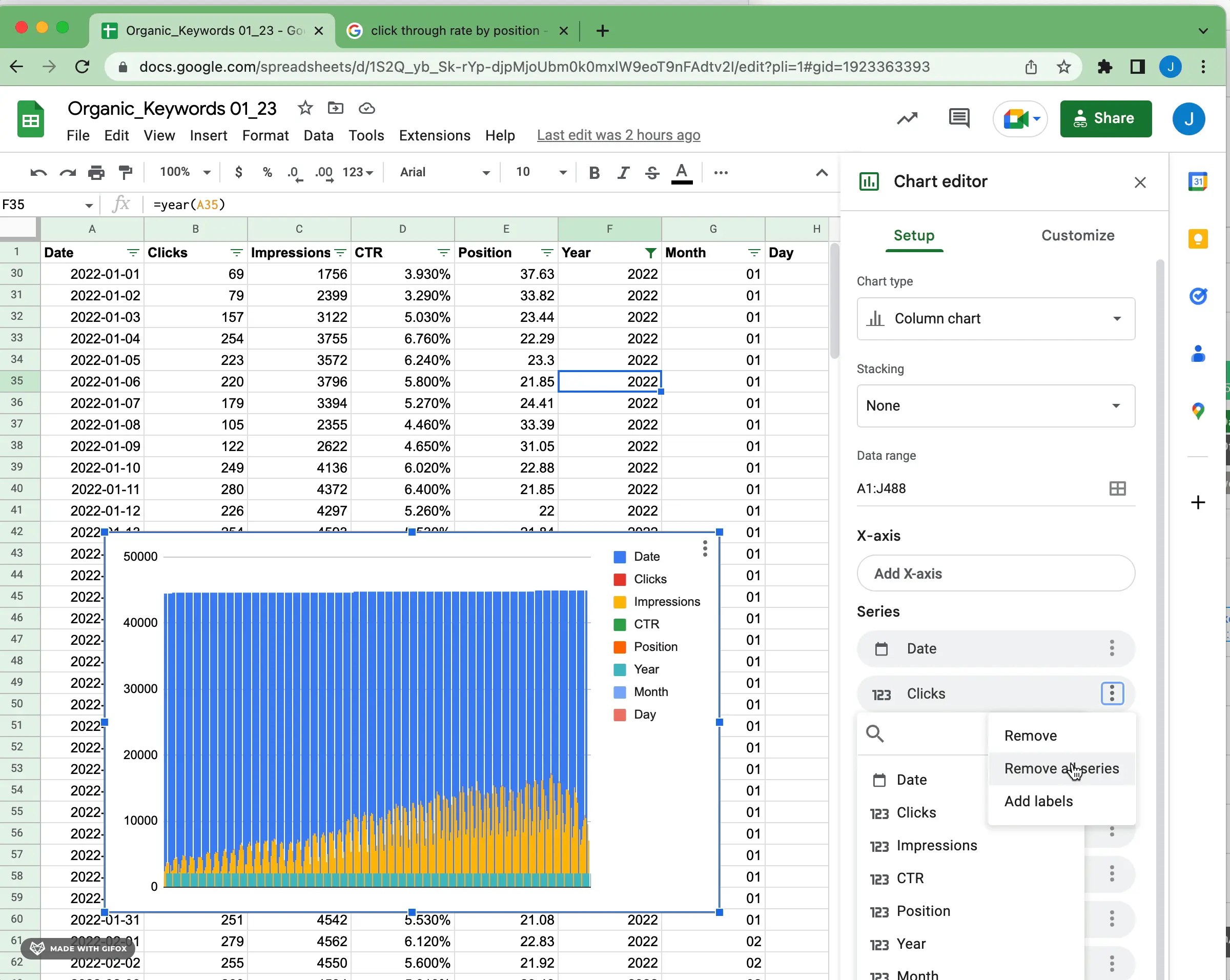Expand the Stacking None dropdown

point(995,406)
